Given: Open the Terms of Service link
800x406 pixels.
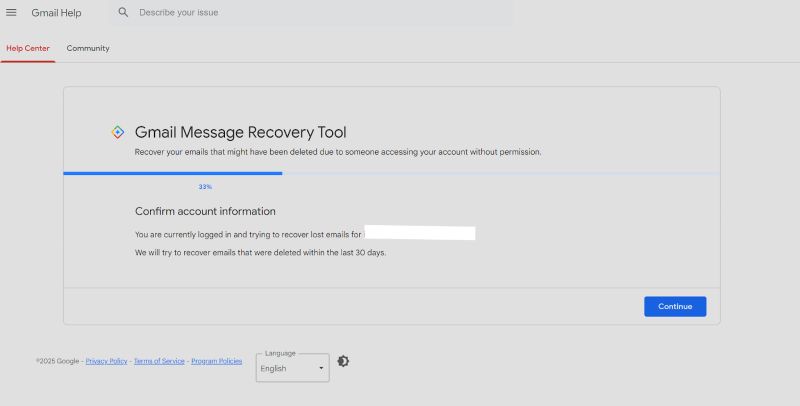Looking at the screenshot, I should 159,361.
